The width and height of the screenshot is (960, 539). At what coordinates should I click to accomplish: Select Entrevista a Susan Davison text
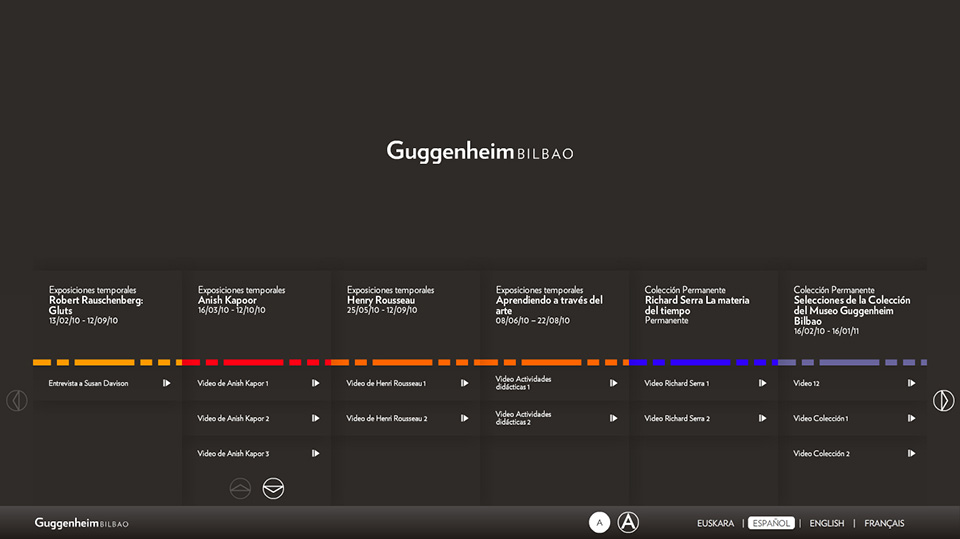(x=88, y=383)
